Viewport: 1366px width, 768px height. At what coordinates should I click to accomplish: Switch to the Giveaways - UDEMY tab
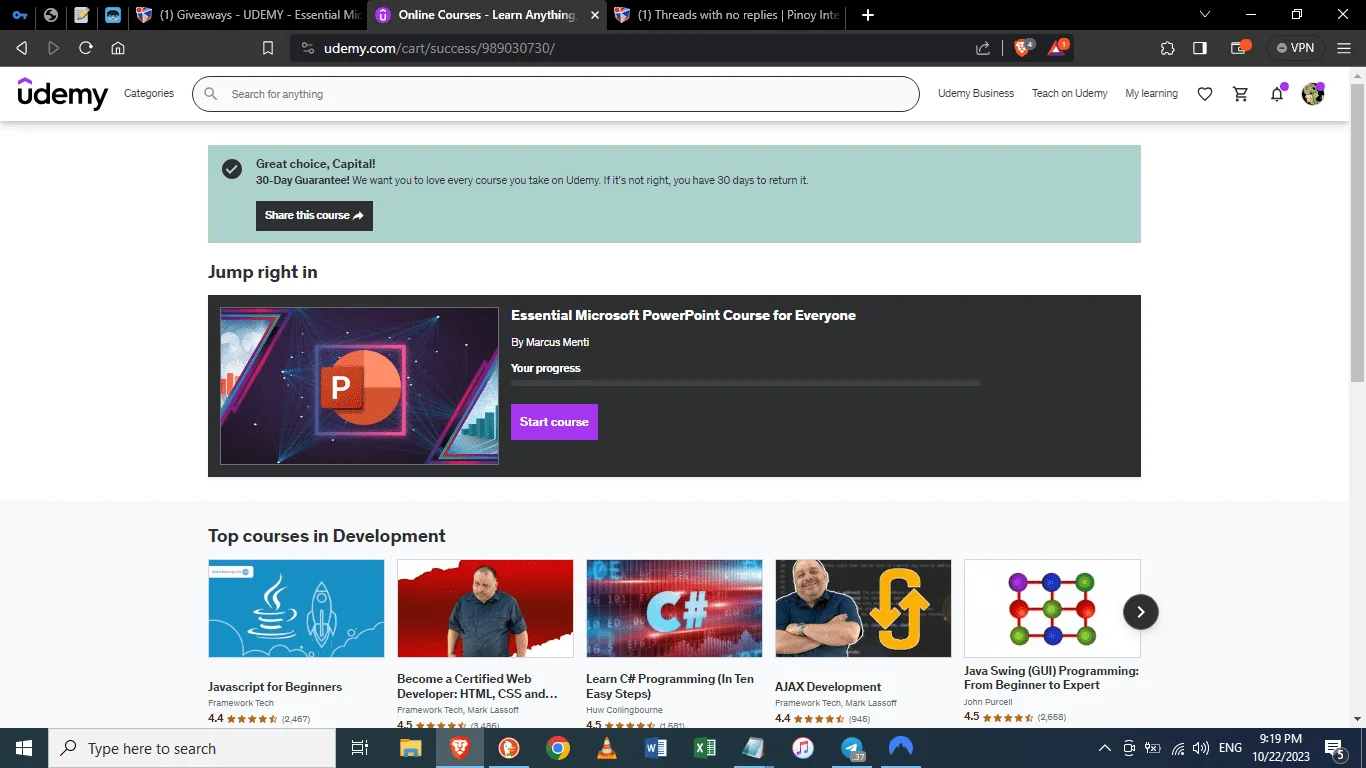(x=248, y=15)
